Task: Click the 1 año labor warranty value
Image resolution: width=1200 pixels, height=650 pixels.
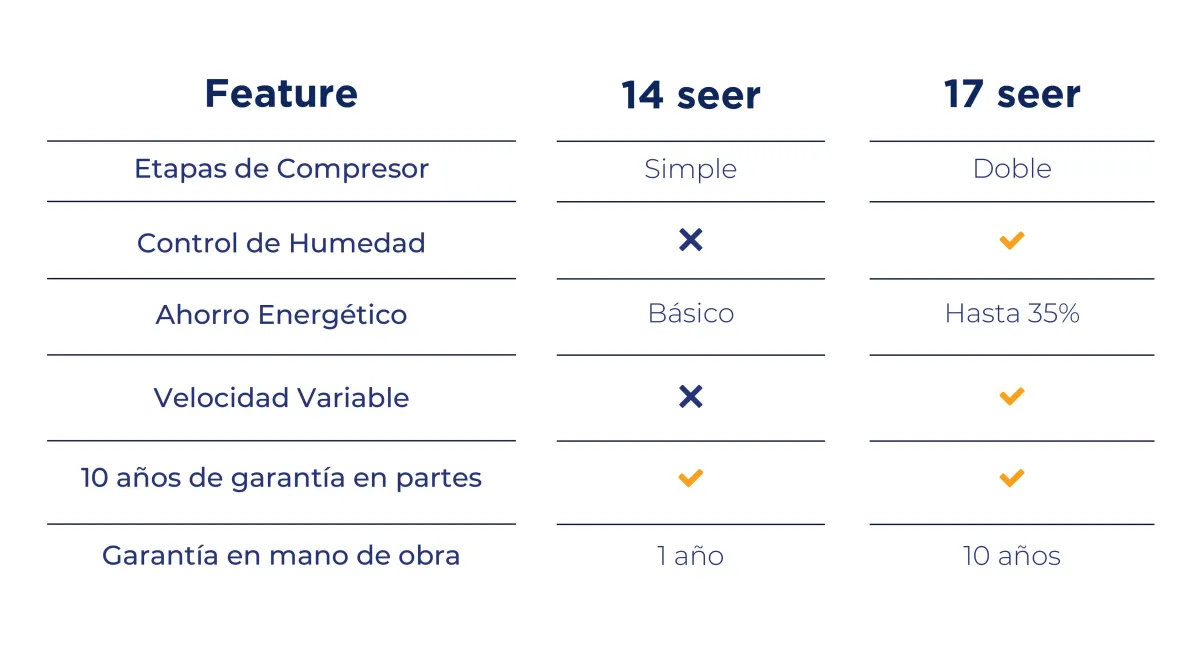Action: click(690, 556)
